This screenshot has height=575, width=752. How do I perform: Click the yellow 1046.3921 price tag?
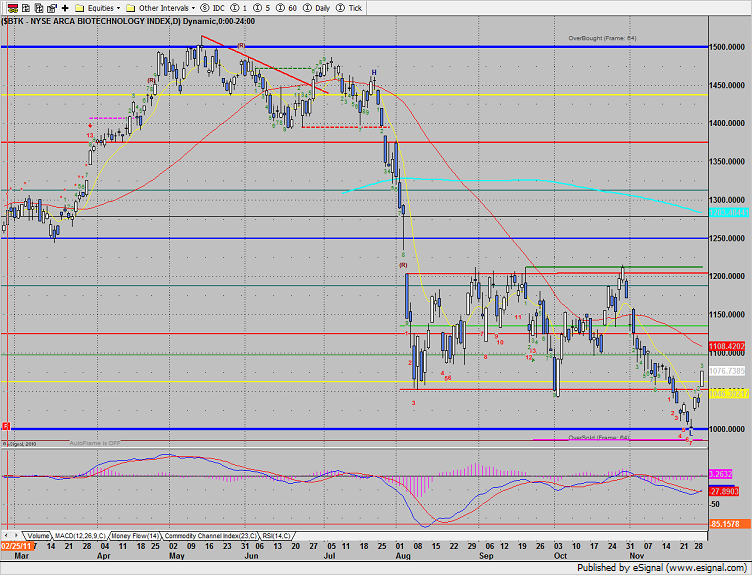tap(728, 393)
